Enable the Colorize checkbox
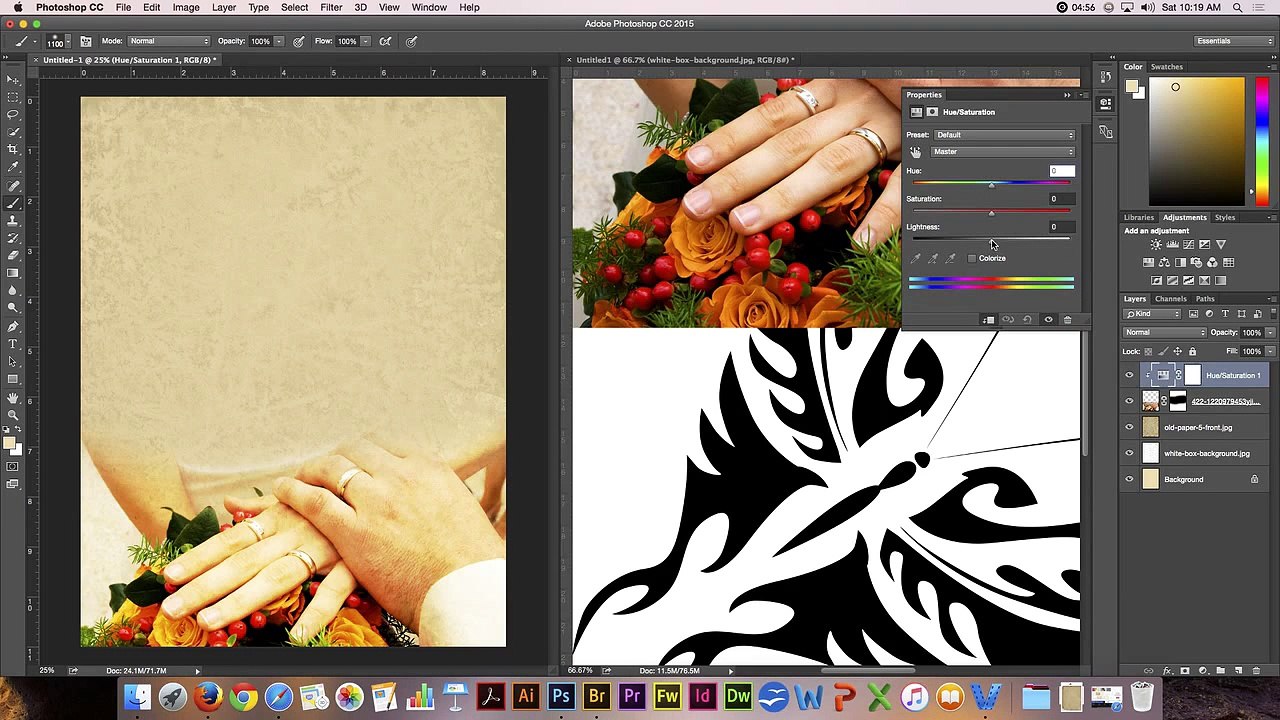 [x=971, y=258]
